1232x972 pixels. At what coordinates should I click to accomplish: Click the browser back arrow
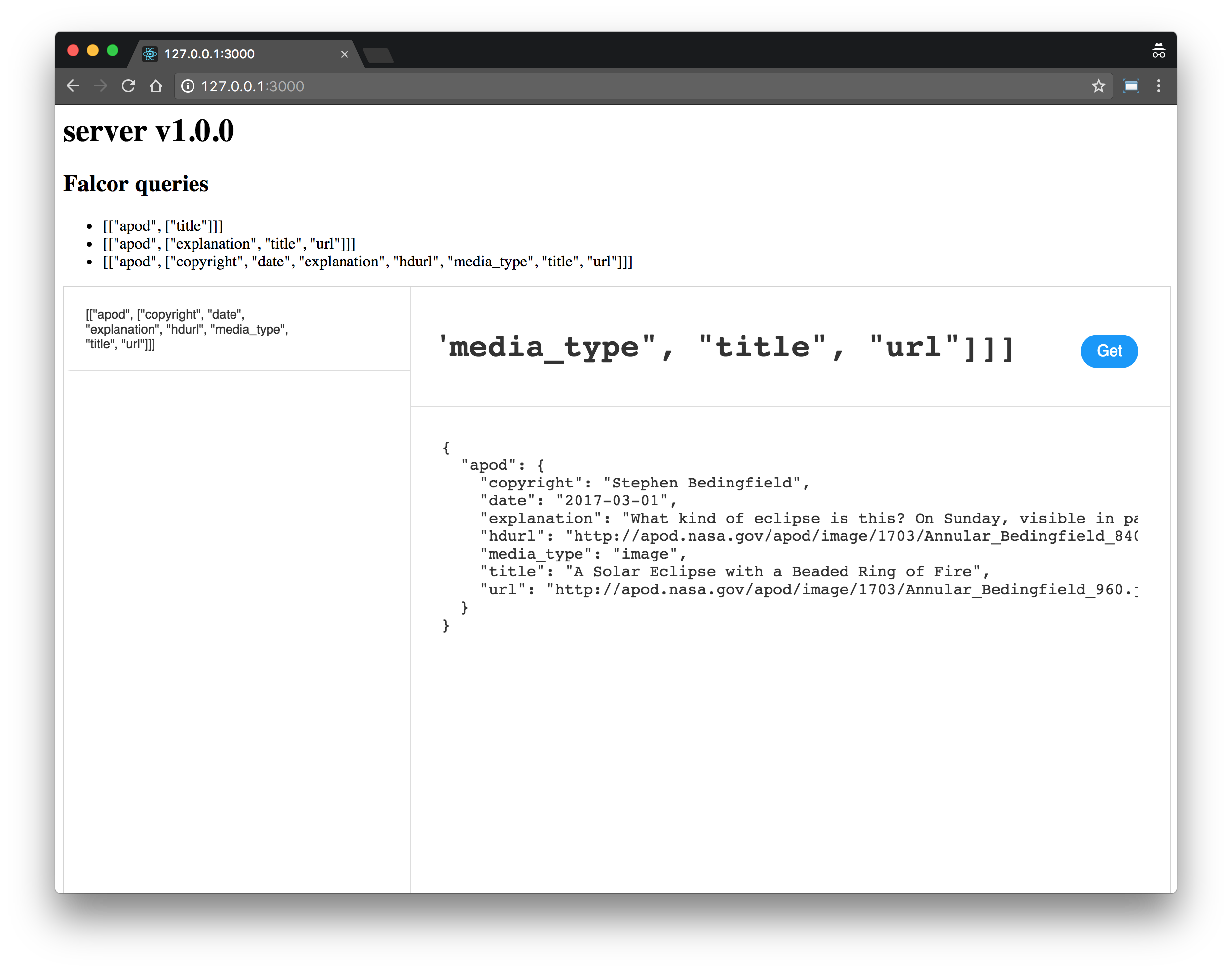[x=73, y=86]
